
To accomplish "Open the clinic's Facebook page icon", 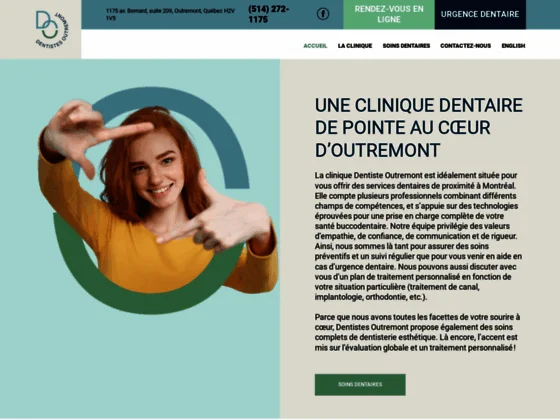I will [323, 14].
